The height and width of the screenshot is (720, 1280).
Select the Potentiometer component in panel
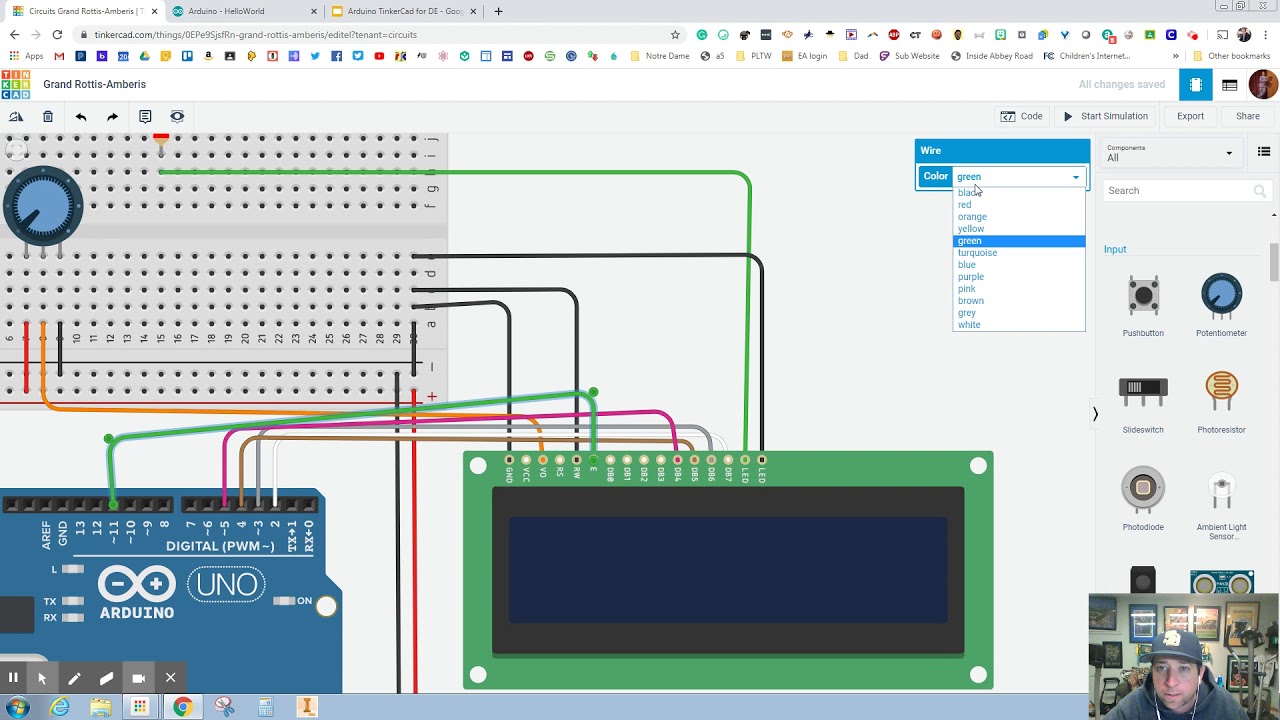click(1221, 305)
